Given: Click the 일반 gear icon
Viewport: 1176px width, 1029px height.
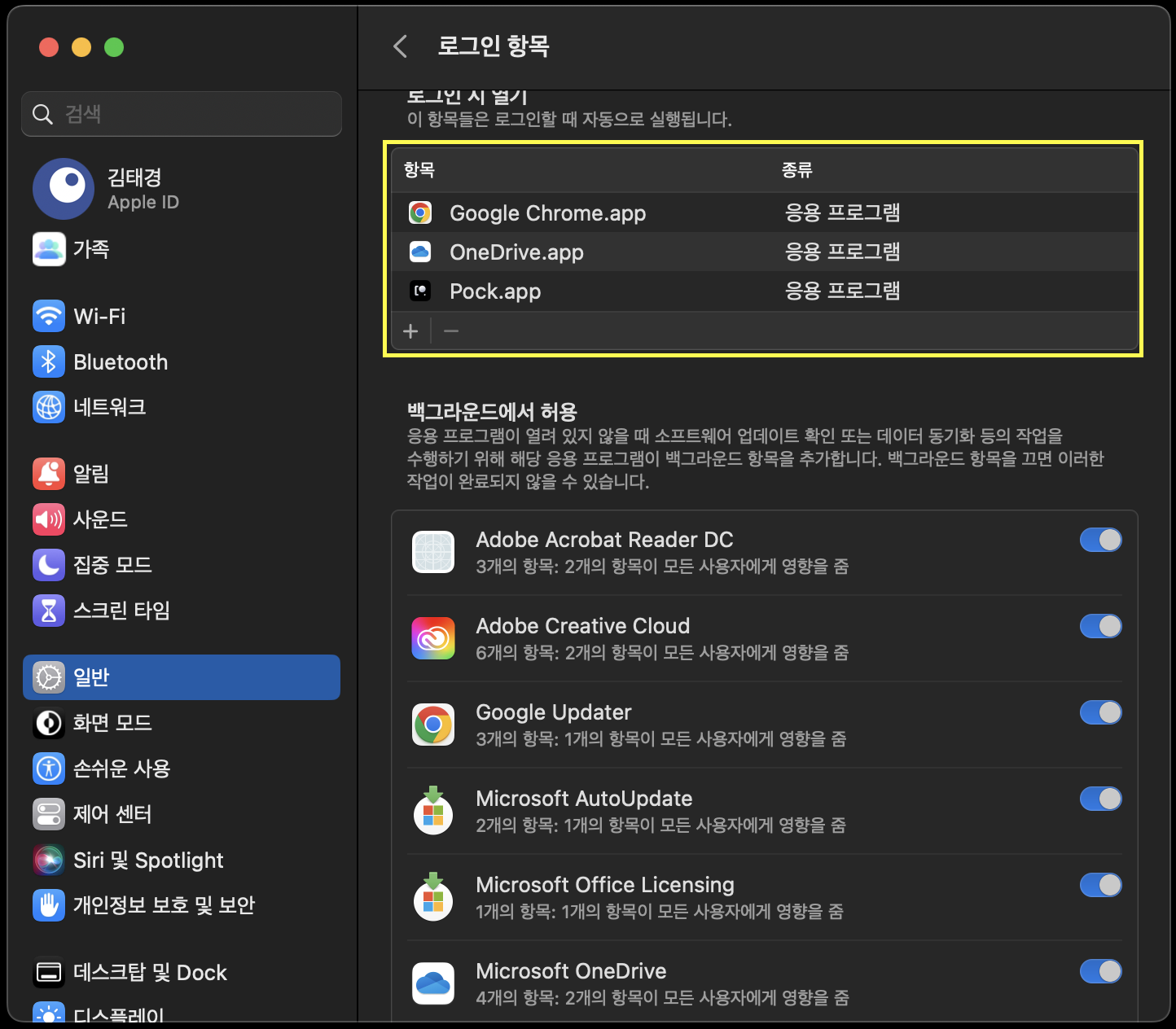Looking at the screenshot, I should tap(49, 677).
